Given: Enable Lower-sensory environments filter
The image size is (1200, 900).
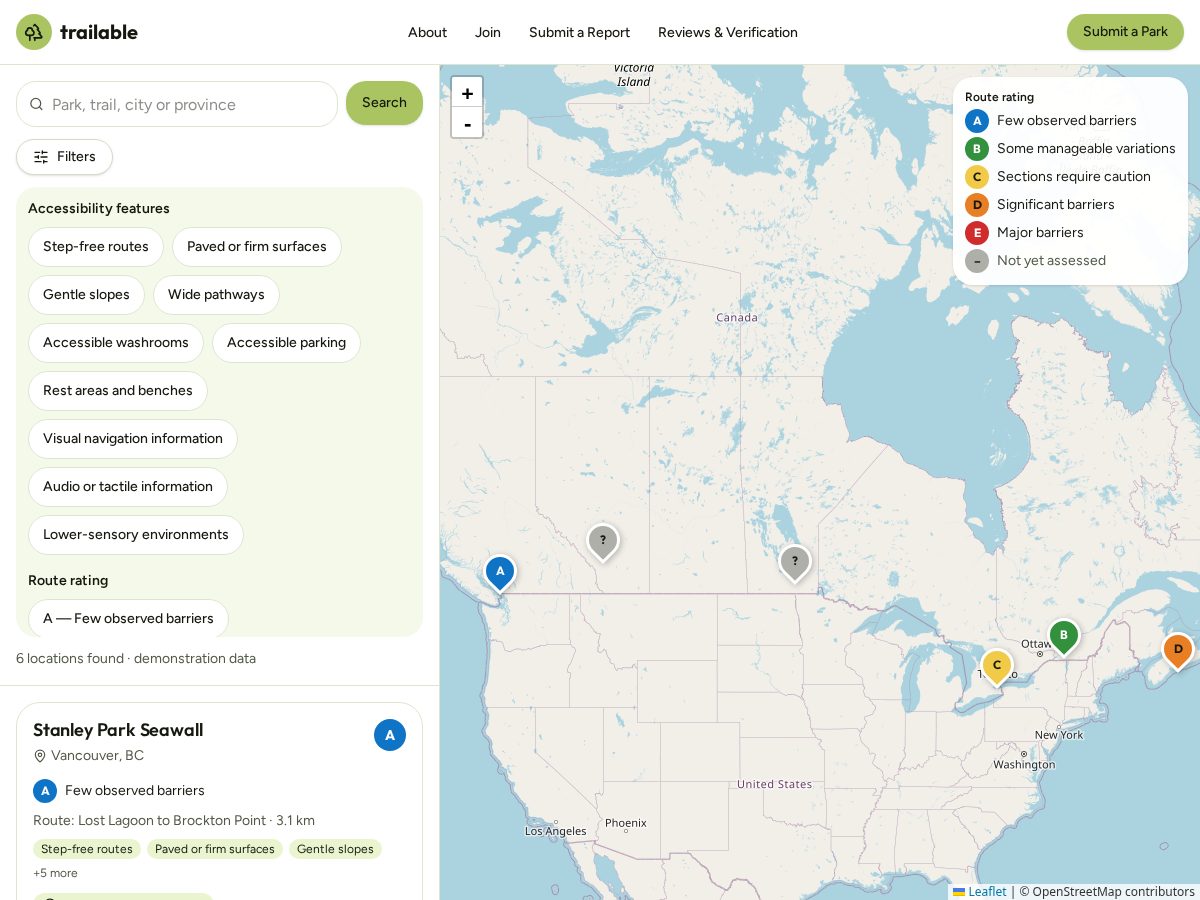Looking at the screenshot, I should tap(136, 535).
